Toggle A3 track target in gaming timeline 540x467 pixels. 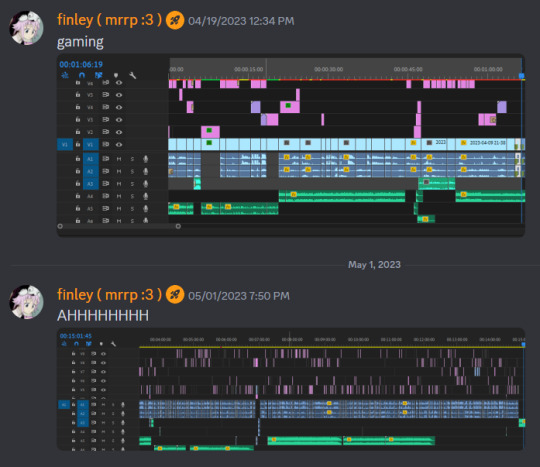90,184
